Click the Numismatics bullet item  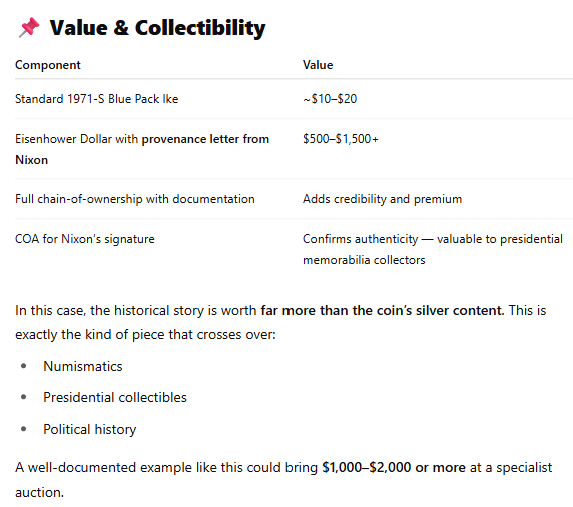[x=83, y=367]
